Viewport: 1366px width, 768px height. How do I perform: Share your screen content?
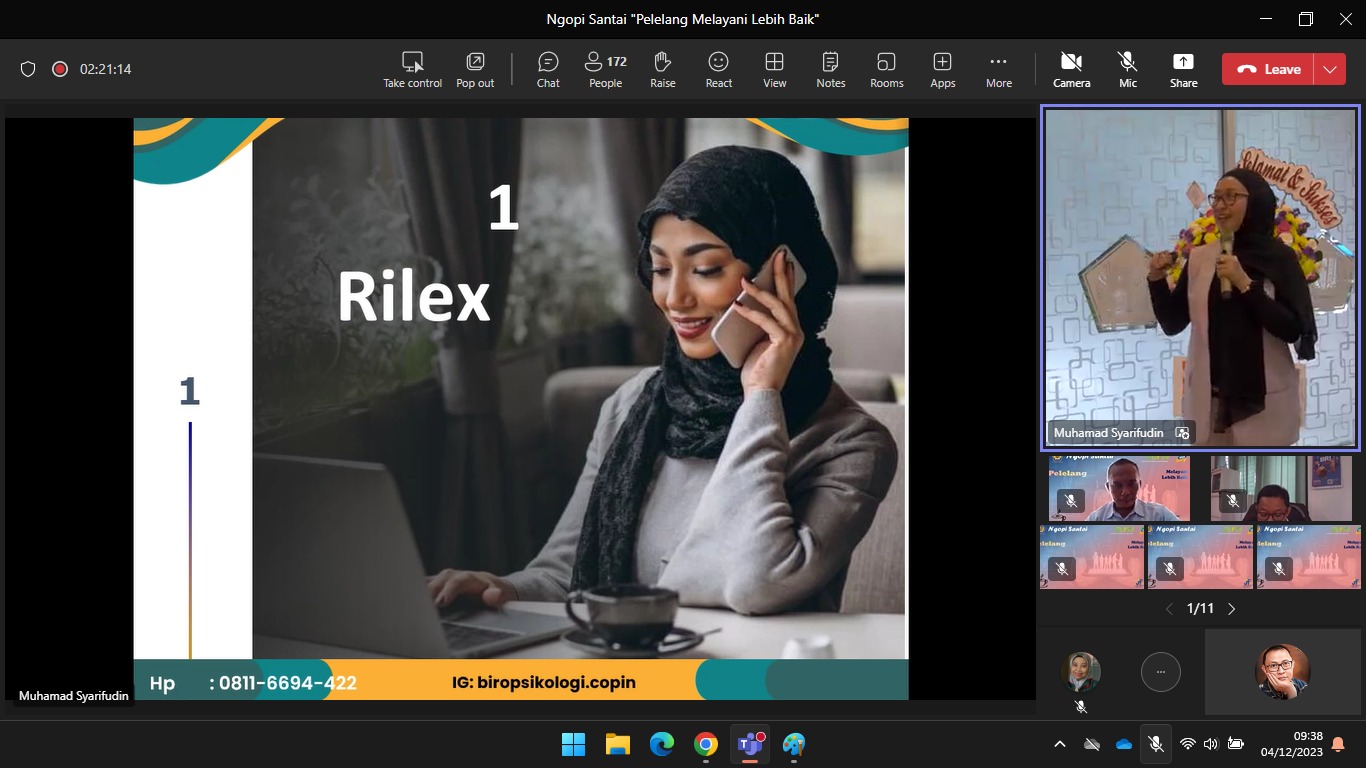pos(1183,69)
